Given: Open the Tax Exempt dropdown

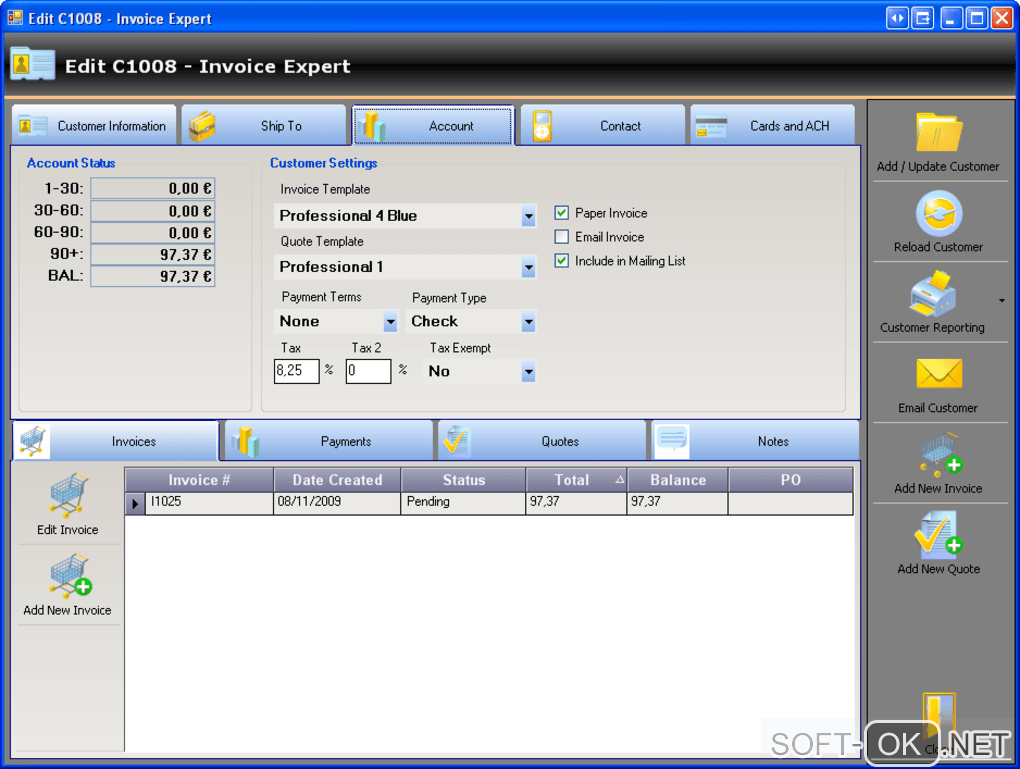Looking at the screenshot, I should tap(528, 372).
